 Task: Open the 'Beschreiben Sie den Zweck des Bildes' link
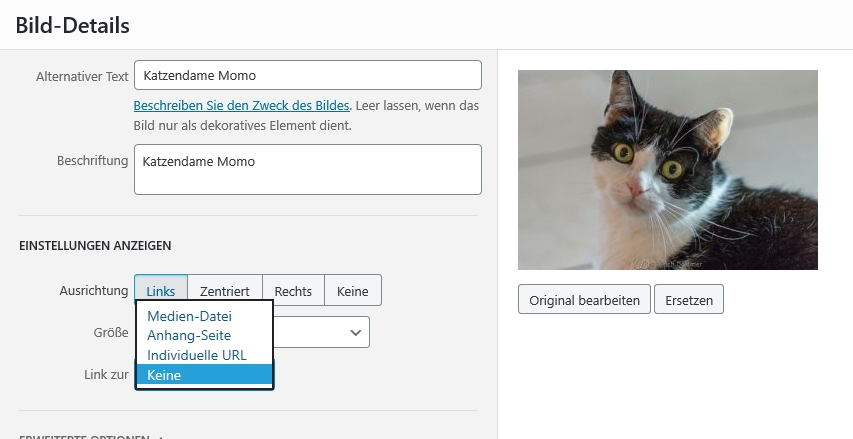coord(242,105)
